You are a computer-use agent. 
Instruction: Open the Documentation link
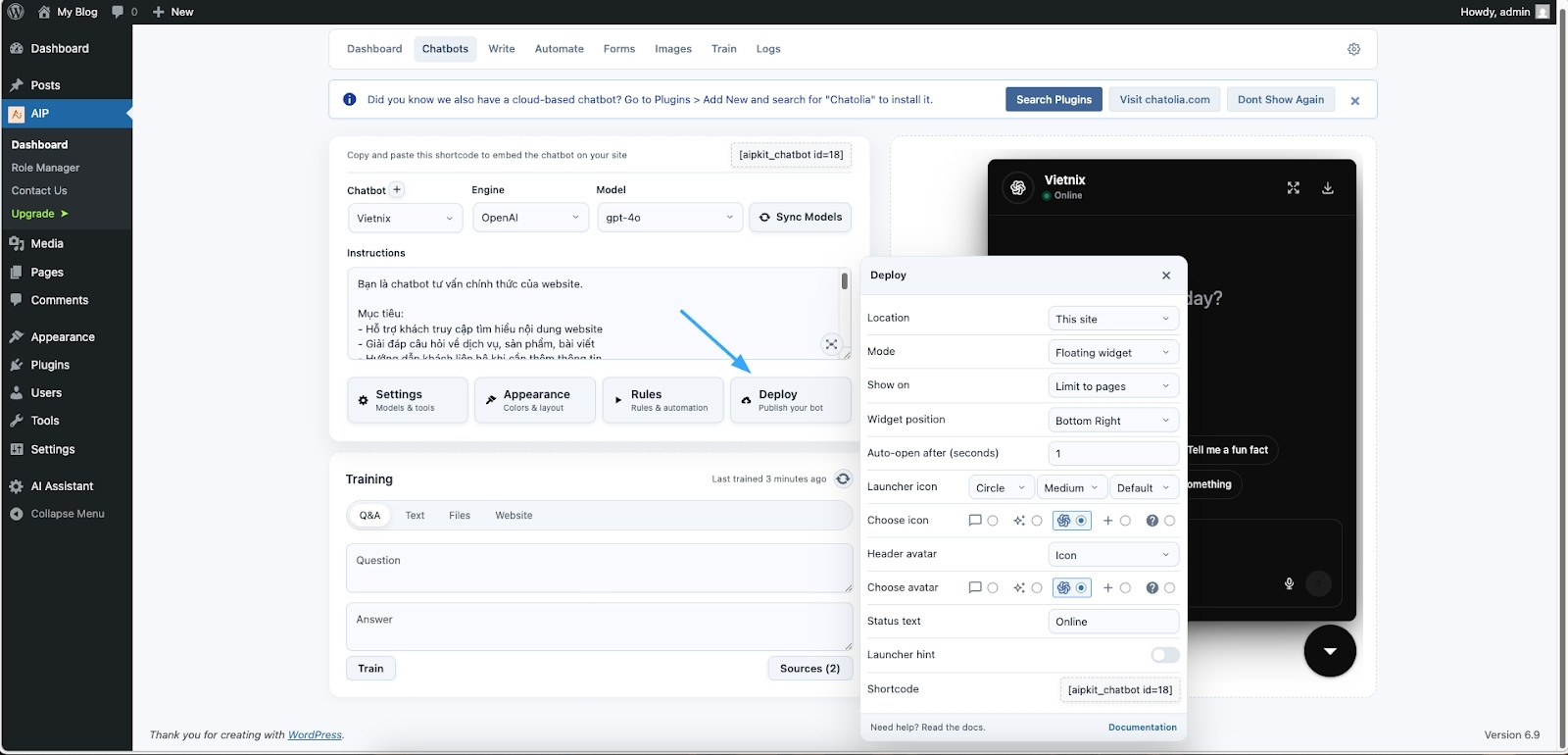pyautogui.click(x=1142, y=728)
